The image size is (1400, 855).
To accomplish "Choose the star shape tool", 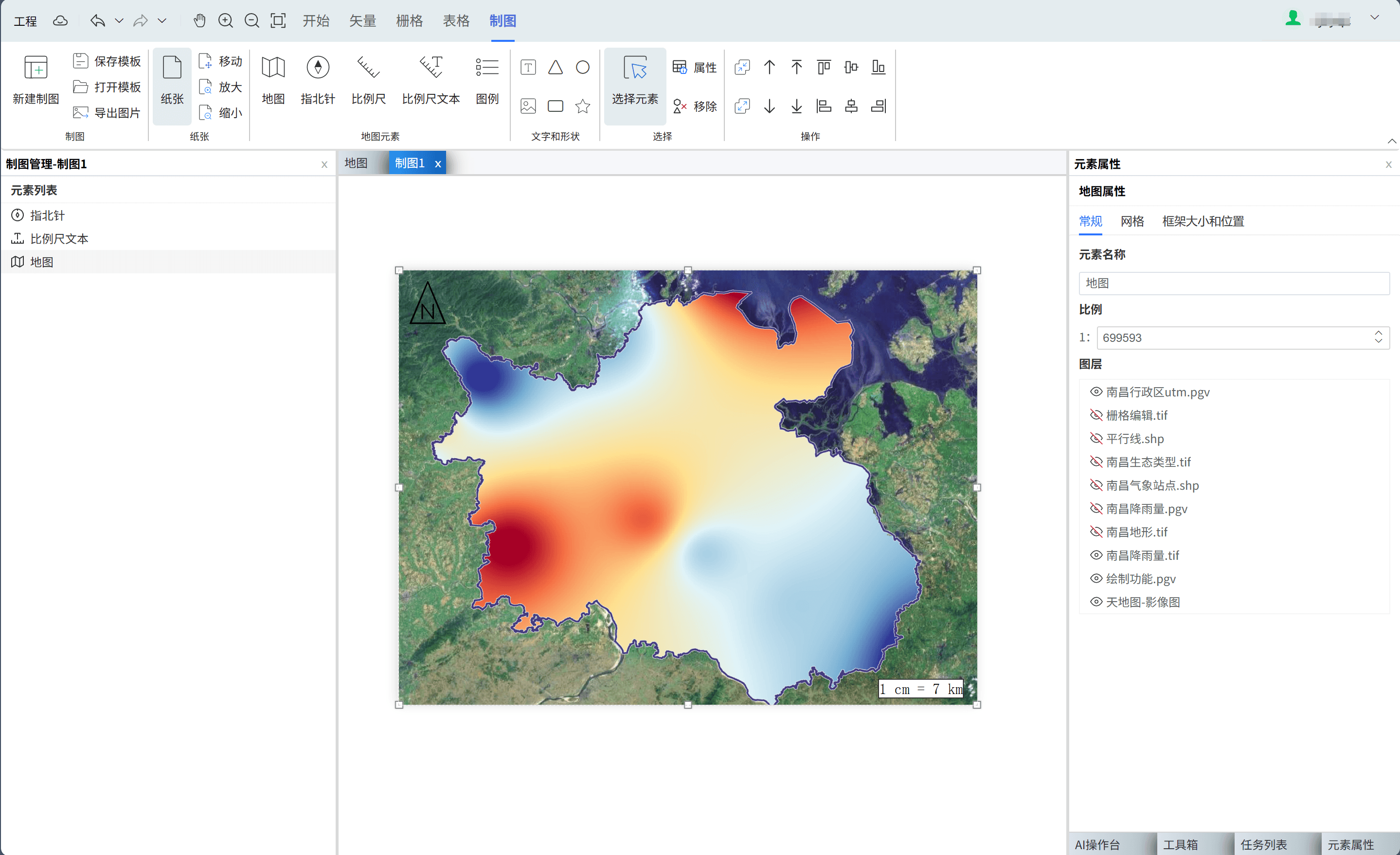I will (582, 106).
